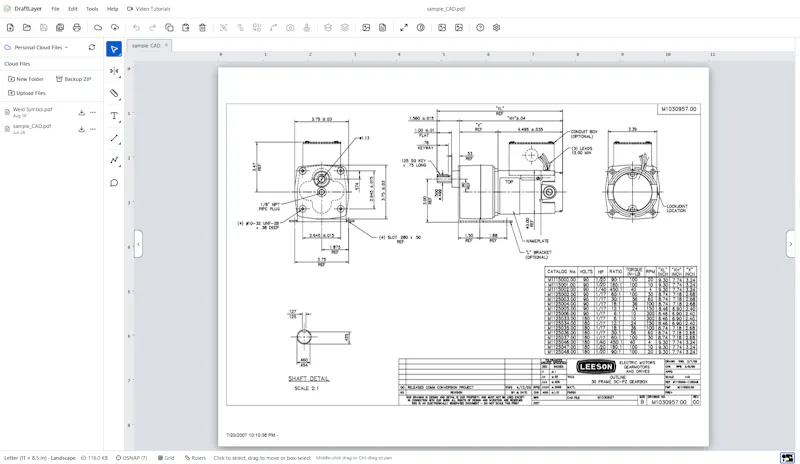
Task: Select the mirror/flip tool
Action: [114, 71]
